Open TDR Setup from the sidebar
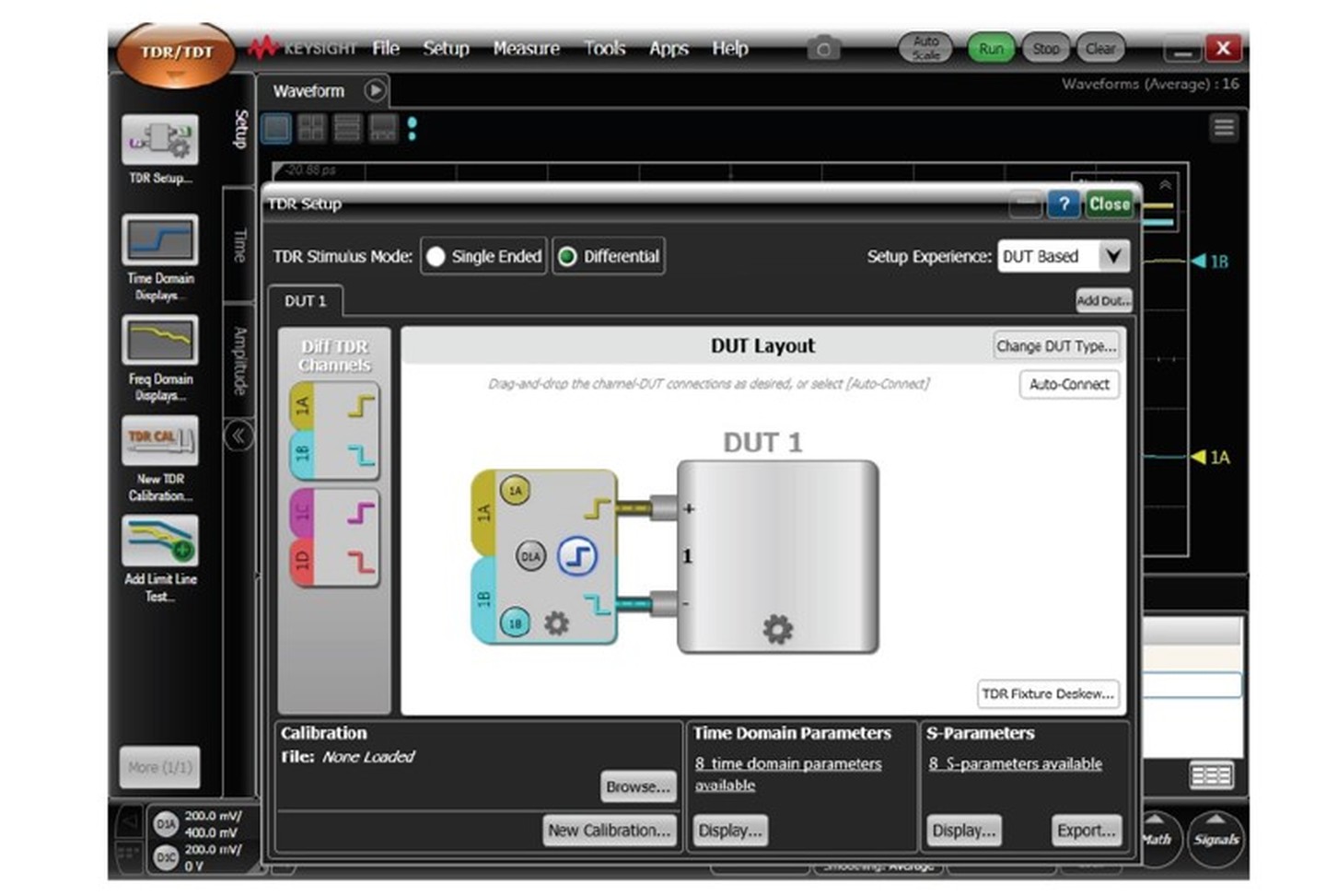The width and height of the screenshot is (1326, 896). coord(160,141)
